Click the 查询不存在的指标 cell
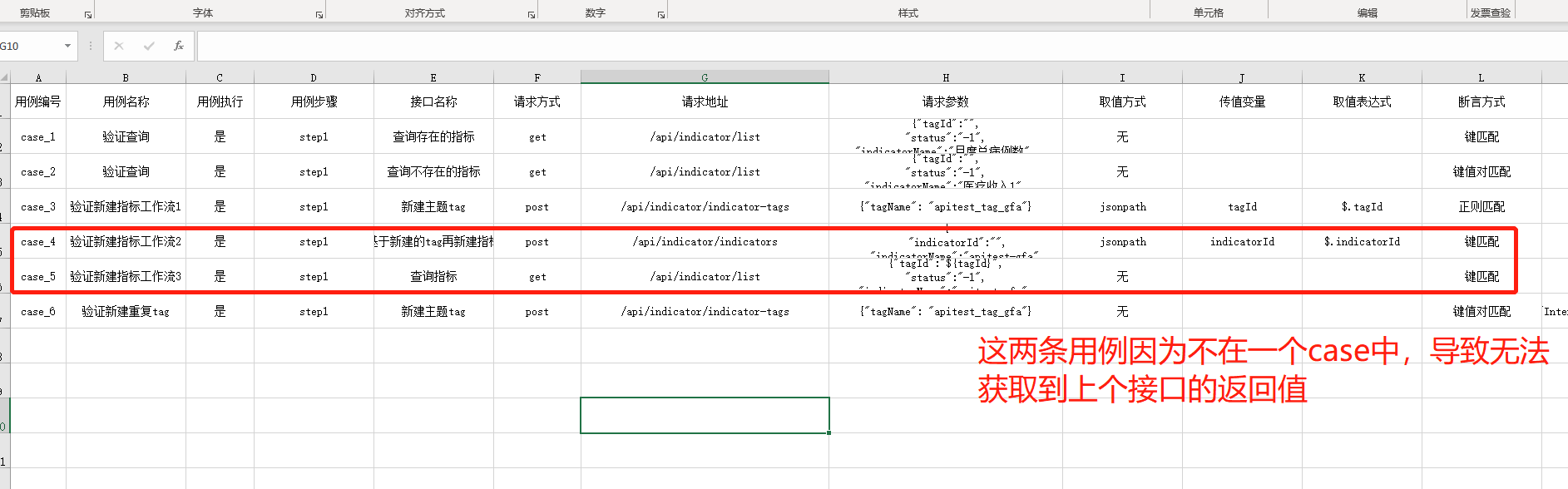The width and height of the screenshot is (1568, 489). (x=433, y=171)
